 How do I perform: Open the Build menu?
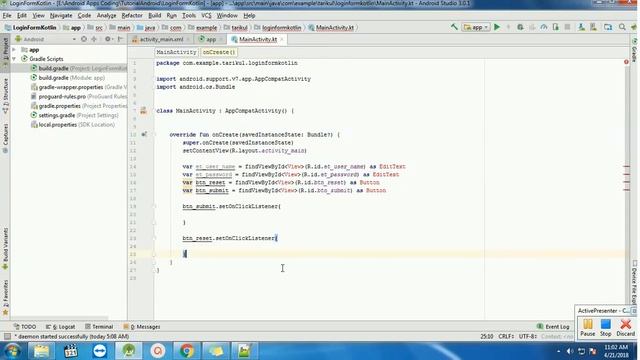(x=155, y=16)
